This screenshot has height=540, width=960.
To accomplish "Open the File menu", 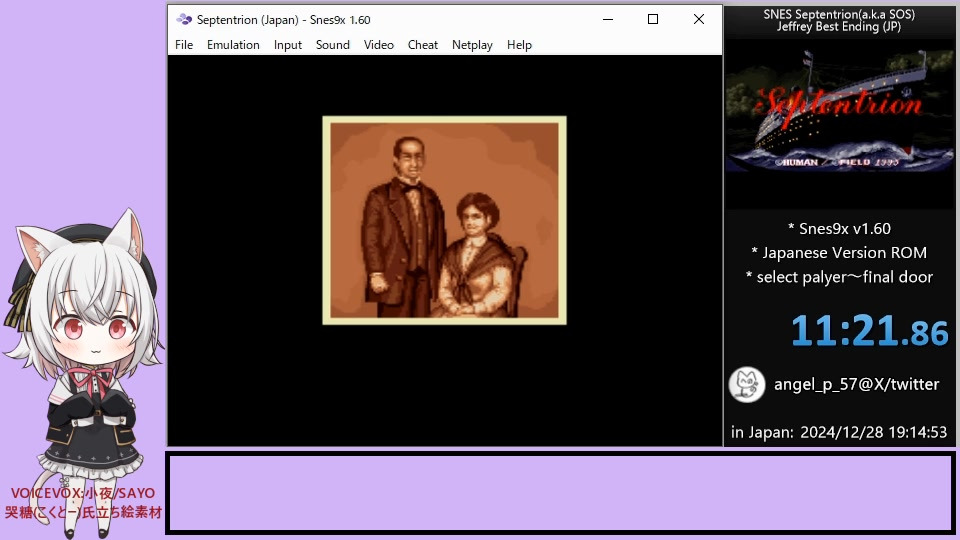I will point(184,45).
